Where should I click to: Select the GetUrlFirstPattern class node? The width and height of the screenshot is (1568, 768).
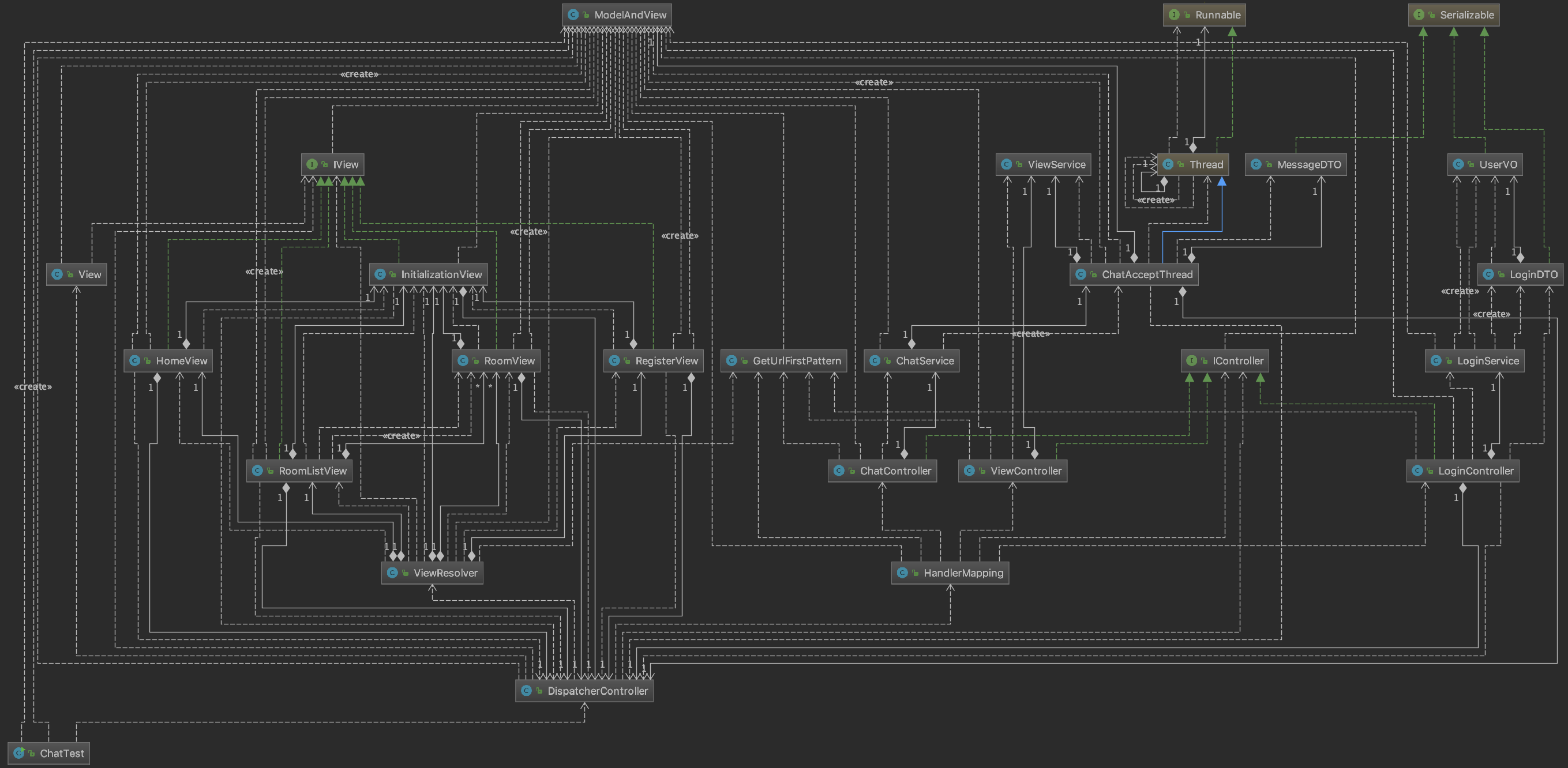click(x=796, y=361)
